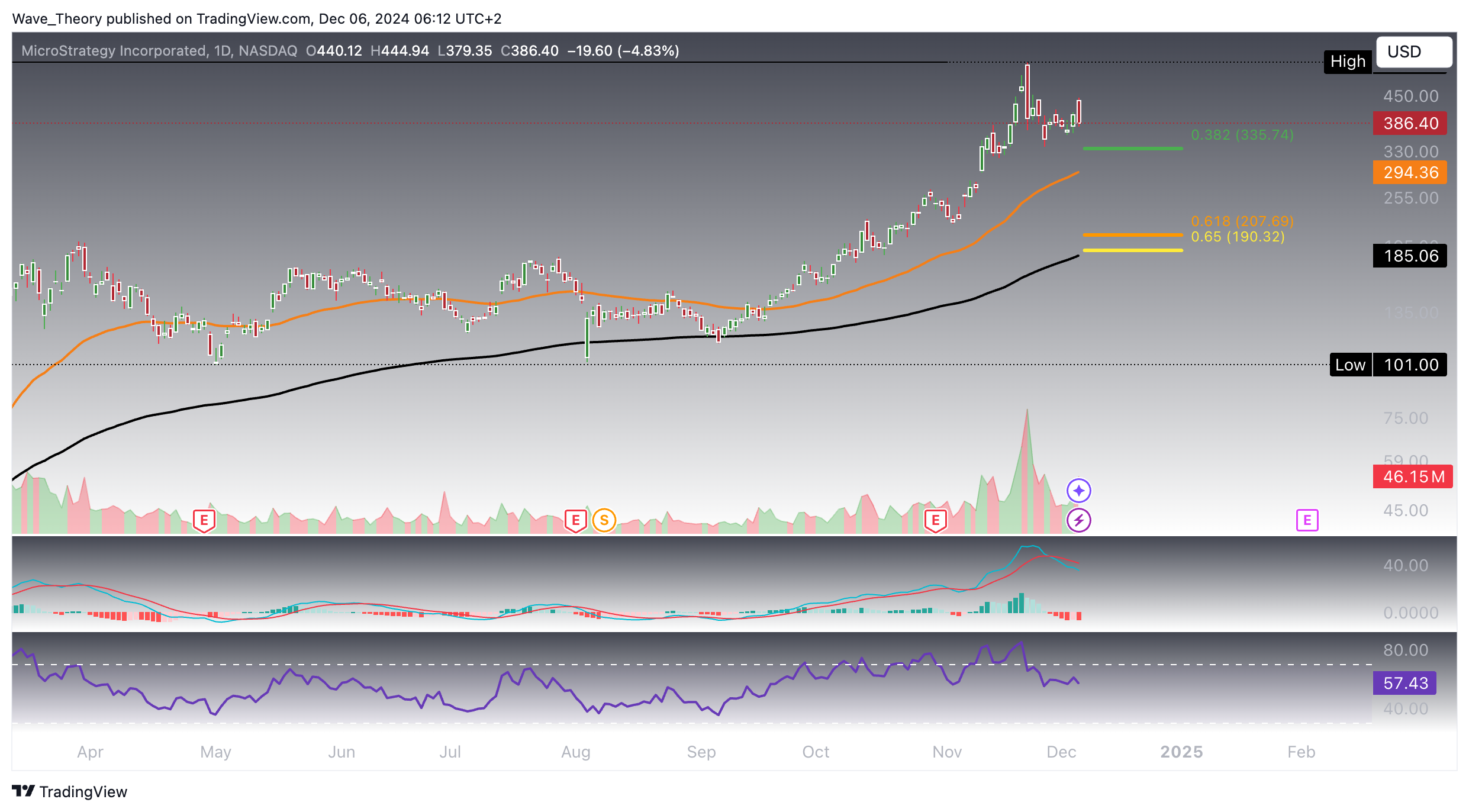This screenshot has height=812, width=1469.
Task: Click the TradingView logo
Action: point(70,791)
